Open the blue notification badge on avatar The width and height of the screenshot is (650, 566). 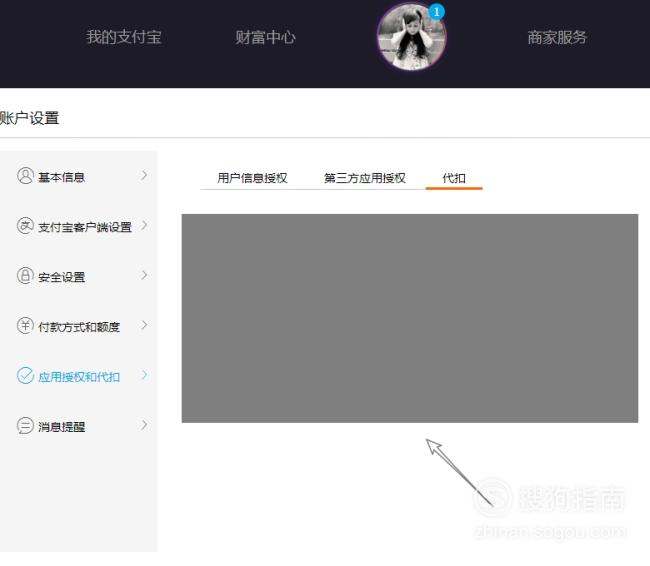click(436, 12)
